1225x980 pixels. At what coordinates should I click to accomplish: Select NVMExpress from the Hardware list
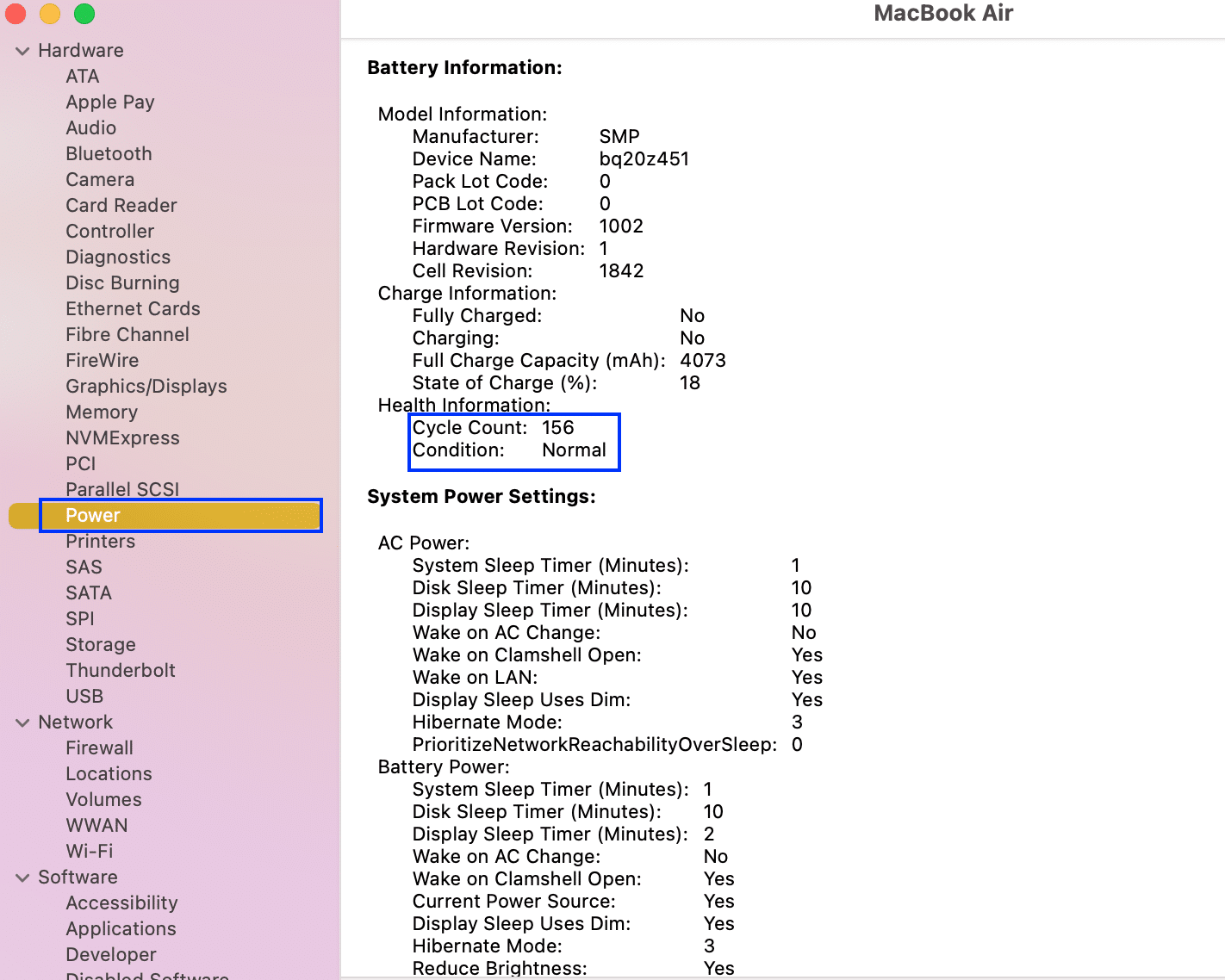click(122, 437)
